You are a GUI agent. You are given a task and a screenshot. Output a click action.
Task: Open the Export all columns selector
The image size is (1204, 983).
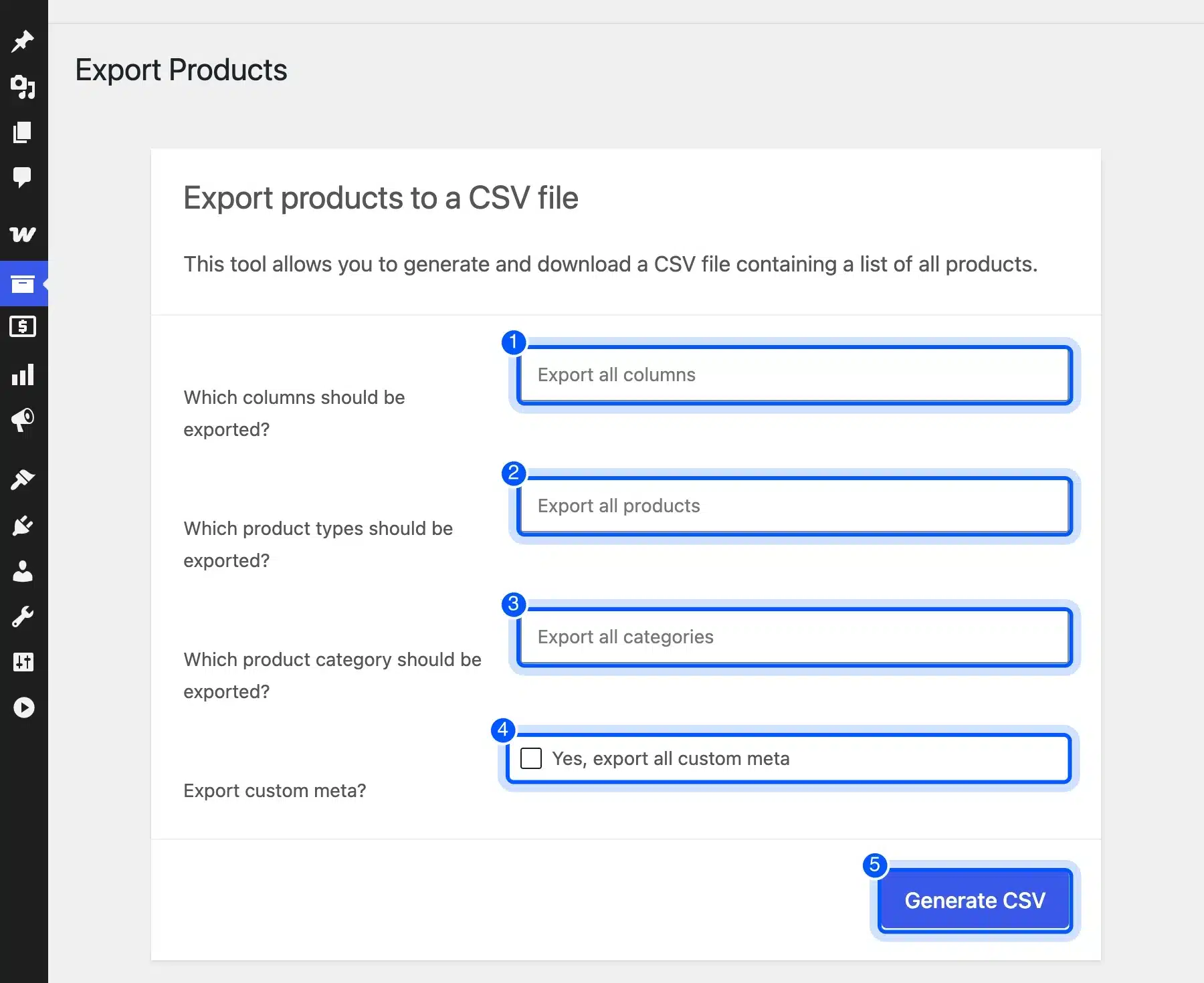795,374
